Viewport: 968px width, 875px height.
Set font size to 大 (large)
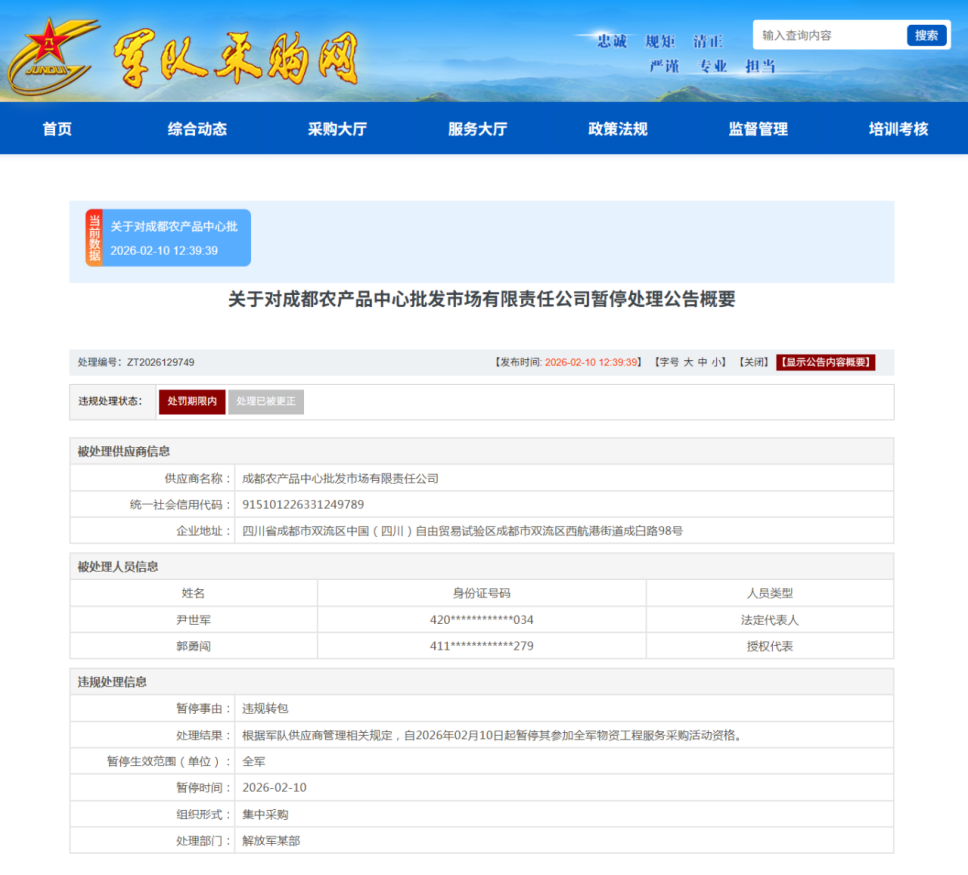click(x=688, y=362)
